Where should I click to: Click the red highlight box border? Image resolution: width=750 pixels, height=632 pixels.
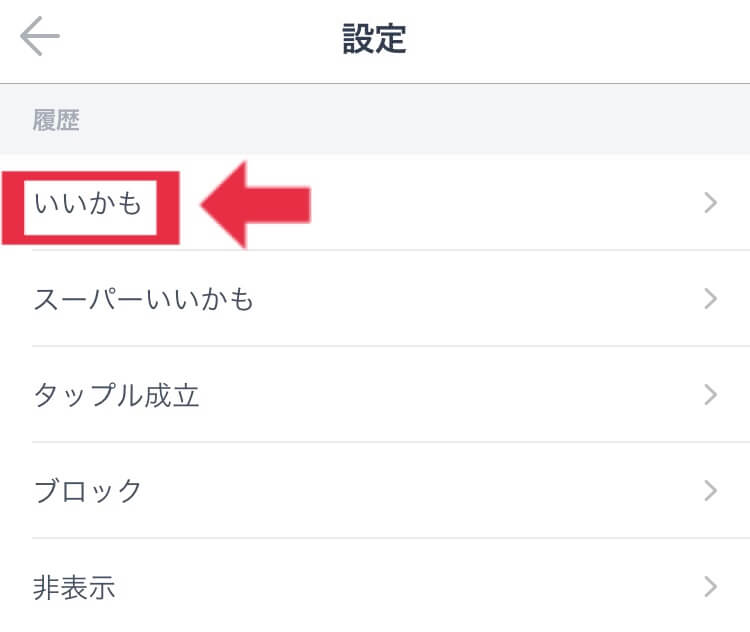tap(168, 206)
